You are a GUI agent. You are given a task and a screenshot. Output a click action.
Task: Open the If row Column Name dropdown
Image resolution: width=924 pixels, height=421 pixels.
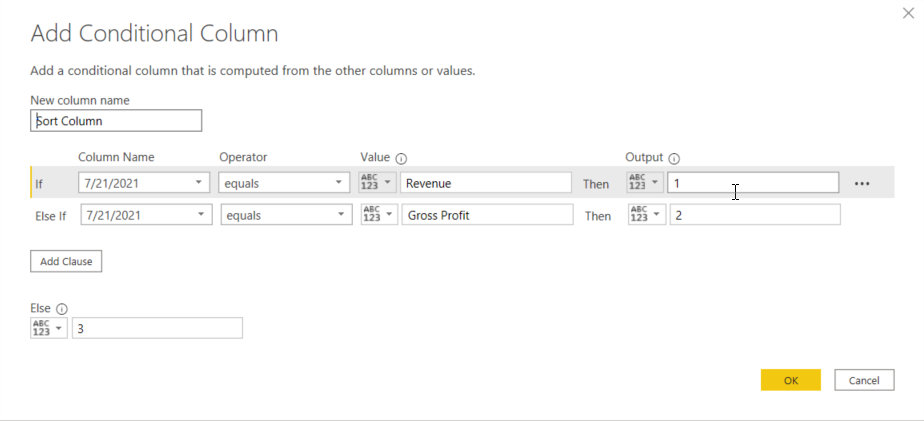point(144,183)
